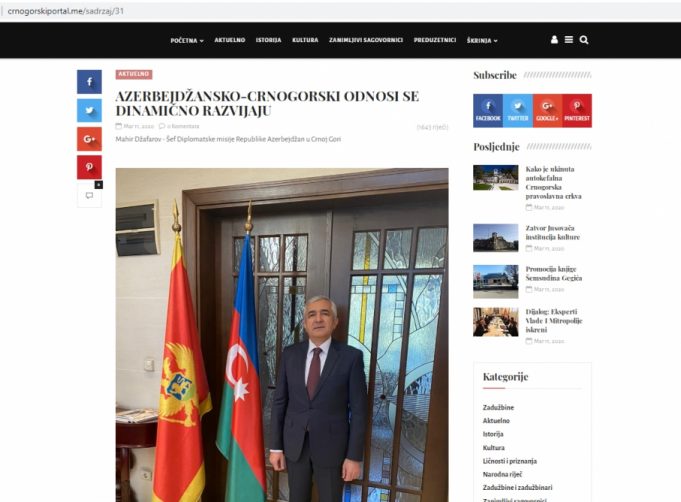Image resolution: width=681 pixels, height=502 pixels.
Task: Select Zadužbine in Kategorije list
Action: tap(498, 407)
